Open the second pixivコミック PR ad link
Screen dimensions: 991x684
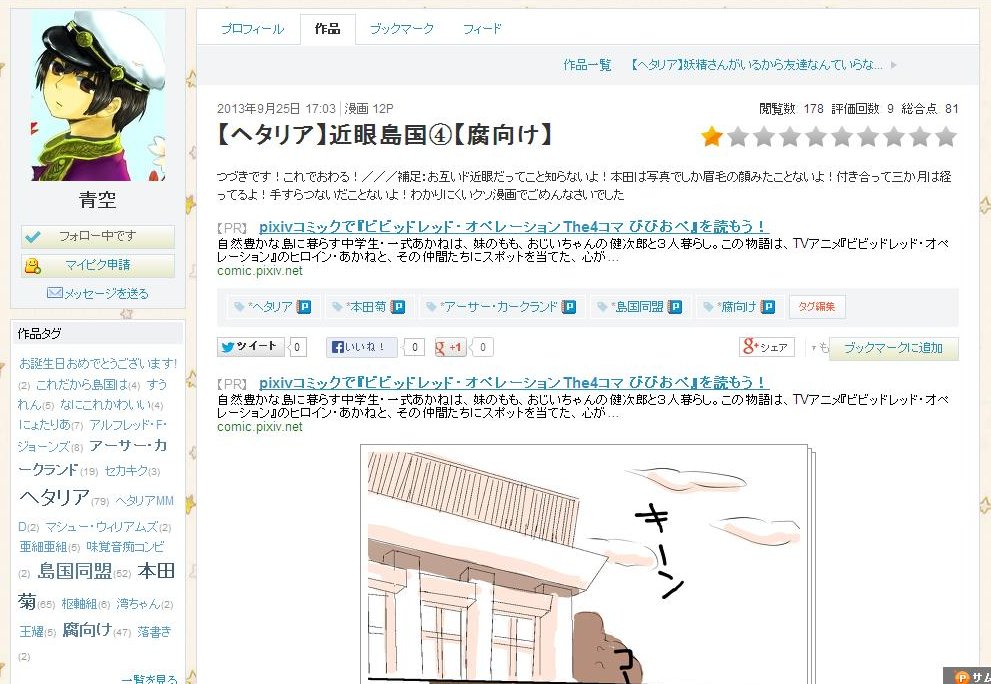[x=513, y=382]
